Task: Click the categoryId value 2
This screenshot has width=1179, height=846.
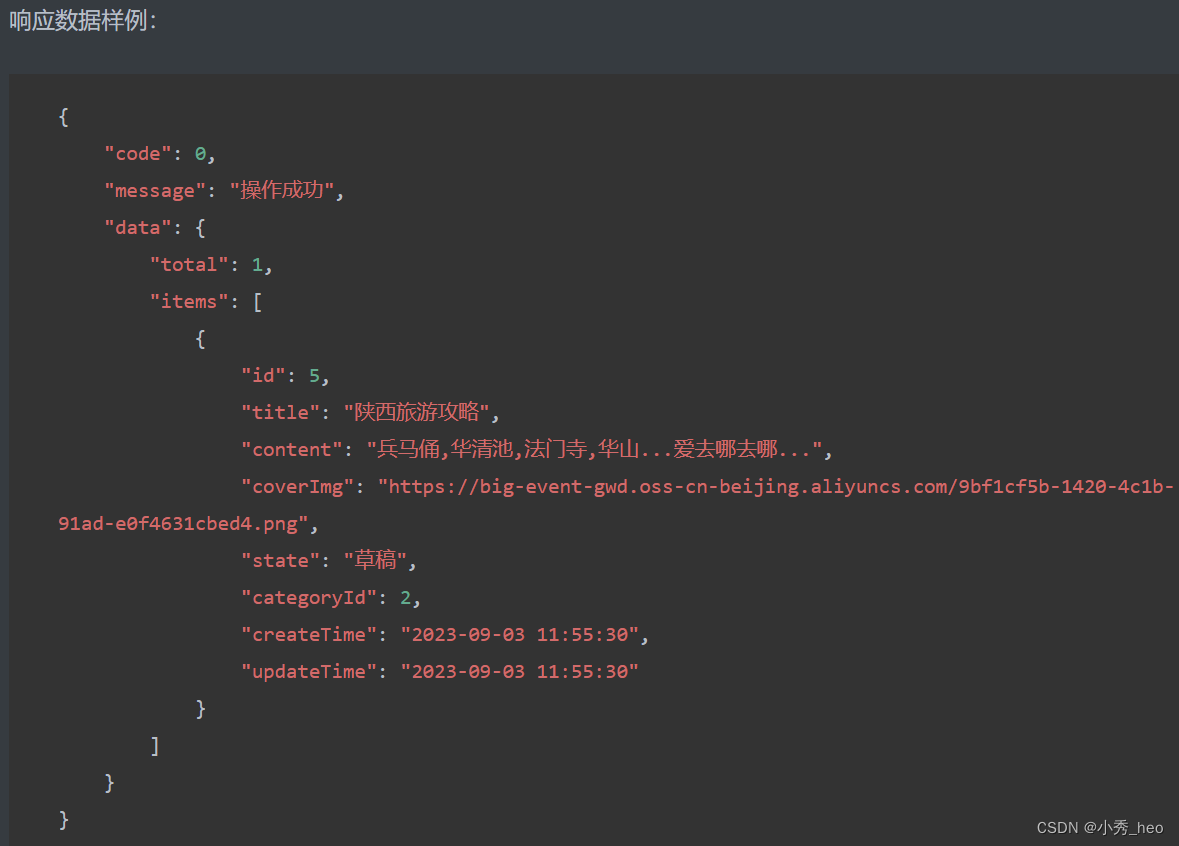Action: 405,598
